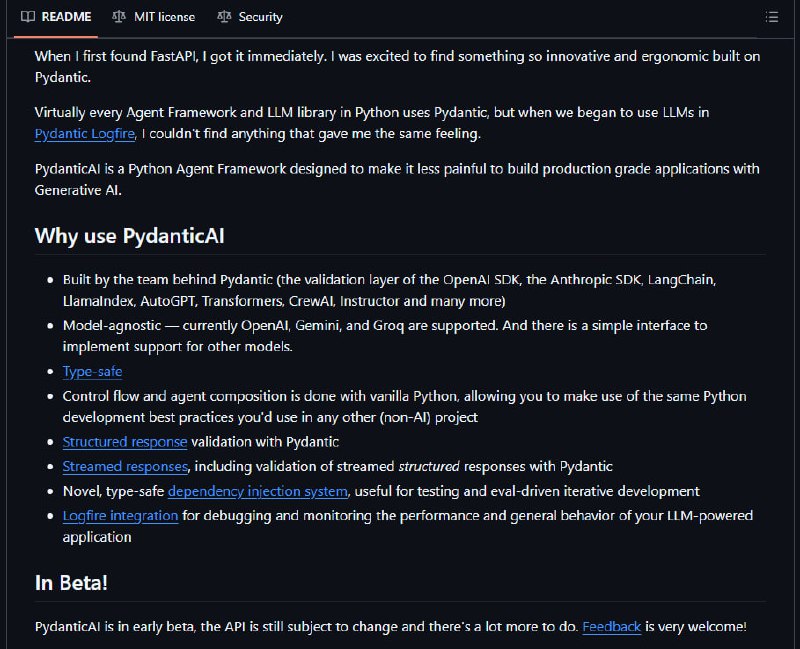This screenshot has height=649, width=800.
Task: Select the Security tab
Action: (x=250, y=17)
